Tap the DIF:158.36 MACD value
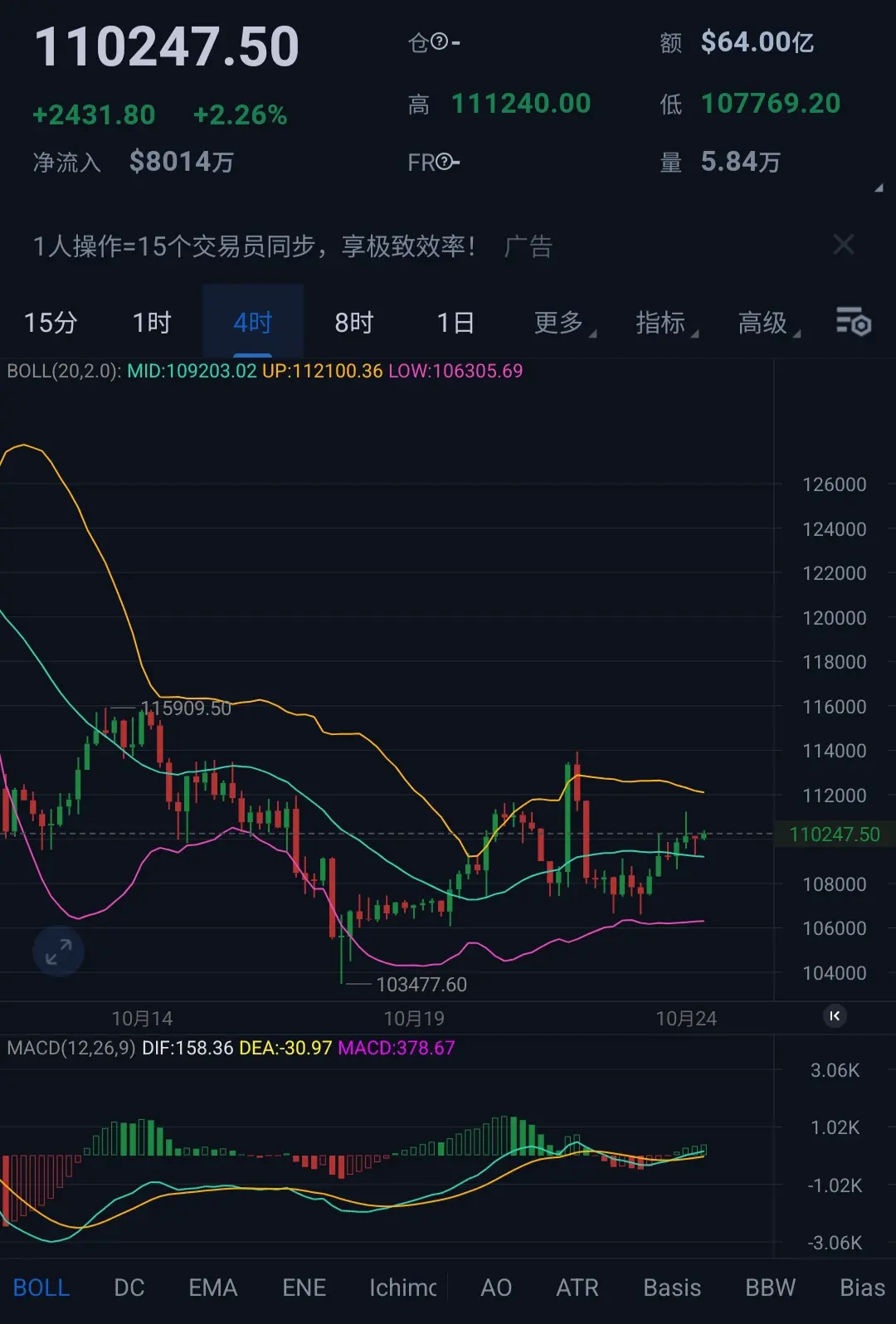Image resolution: width=896 pixels, height=1324 pixels. pos(187,1048)
